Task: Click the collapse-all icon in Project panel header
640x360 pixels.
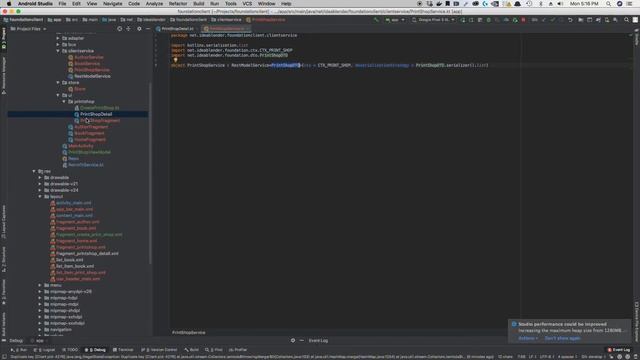Action: coord(129,29)
